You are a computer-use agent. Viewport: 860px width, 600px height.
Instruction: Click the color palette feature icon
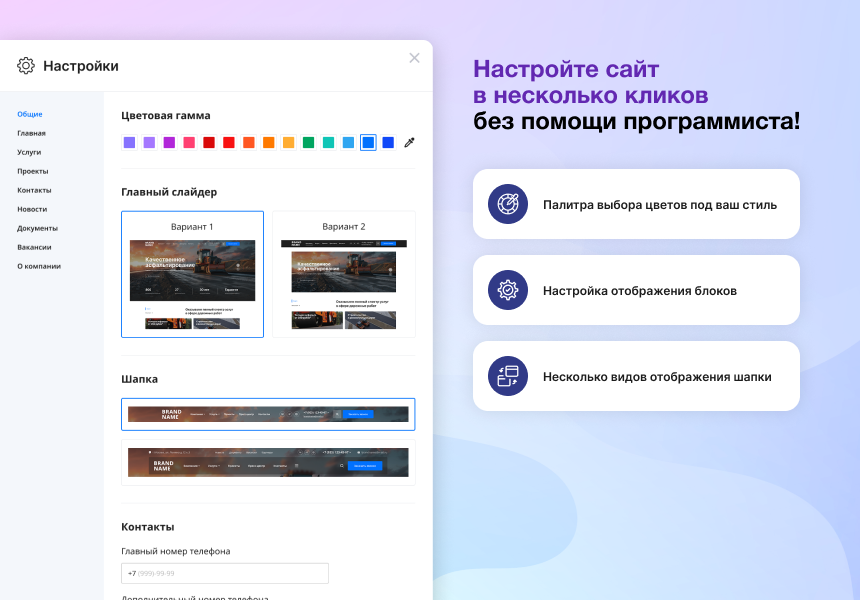[x=507, y=204]
